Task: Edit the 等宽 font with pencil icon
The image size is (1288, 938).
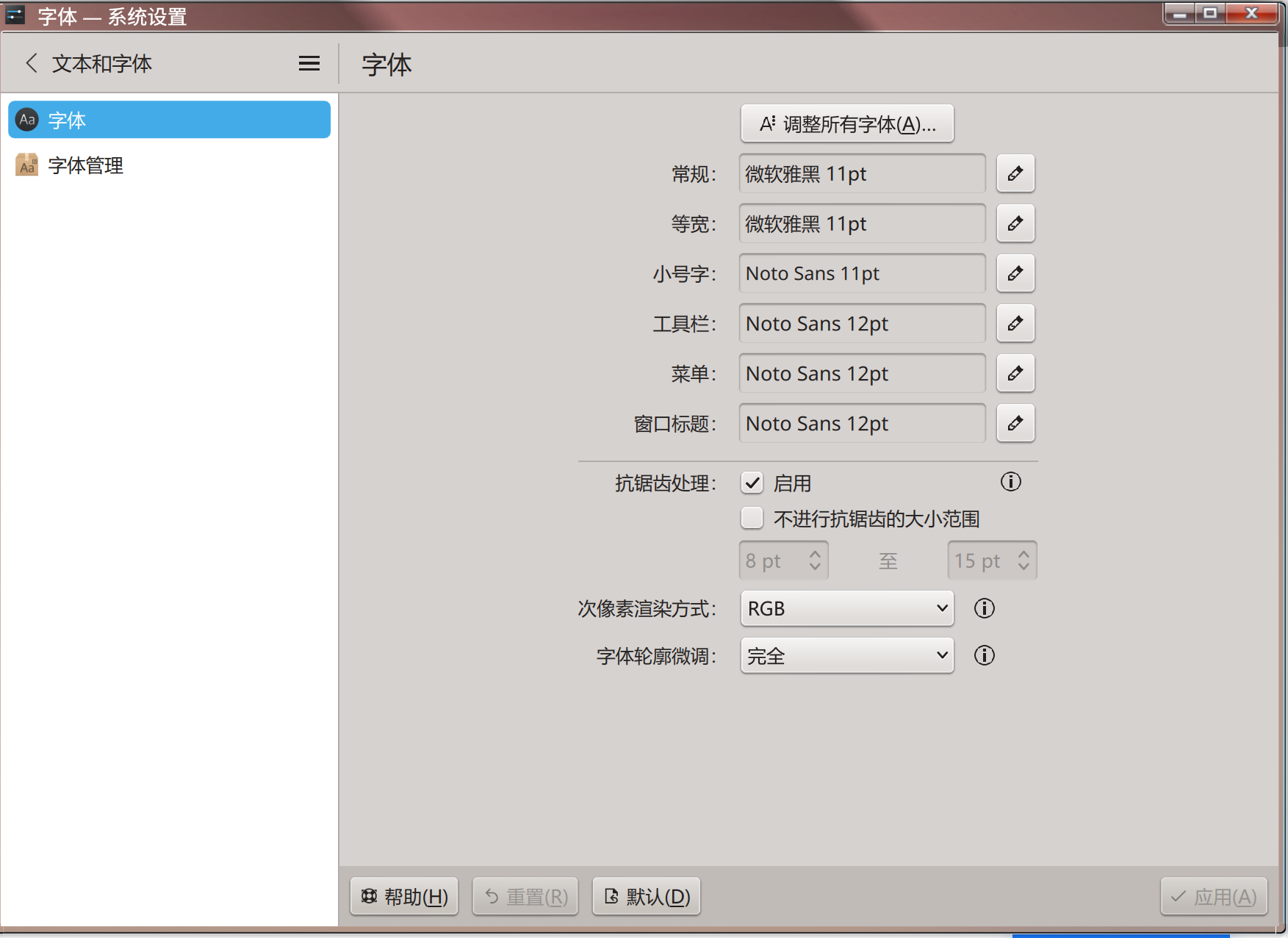Action: pyautogui.click(x=1015, y=223)
